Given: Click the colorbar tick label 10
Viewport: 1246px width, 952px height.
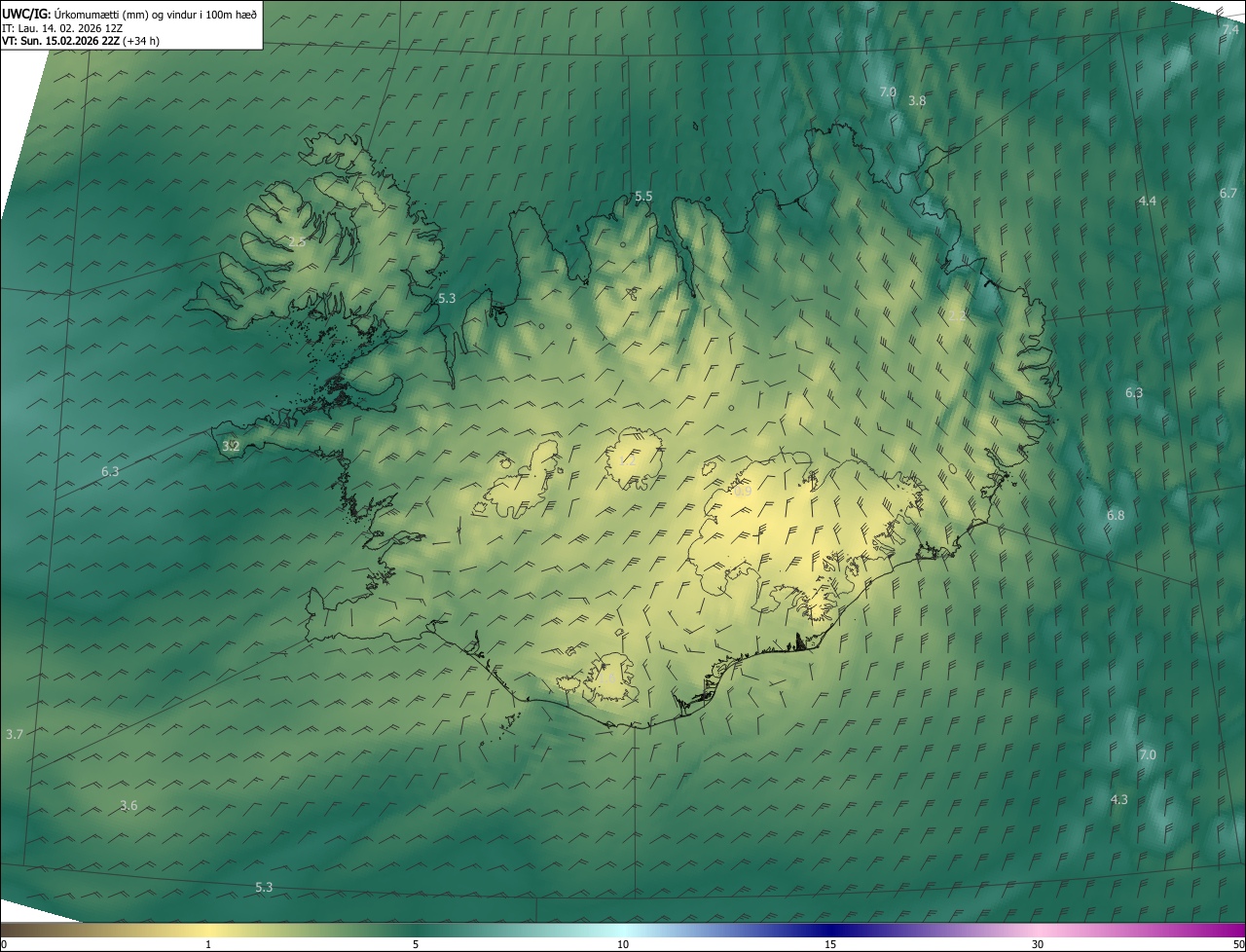Looking at the screenshot, I should pos(623,945).
